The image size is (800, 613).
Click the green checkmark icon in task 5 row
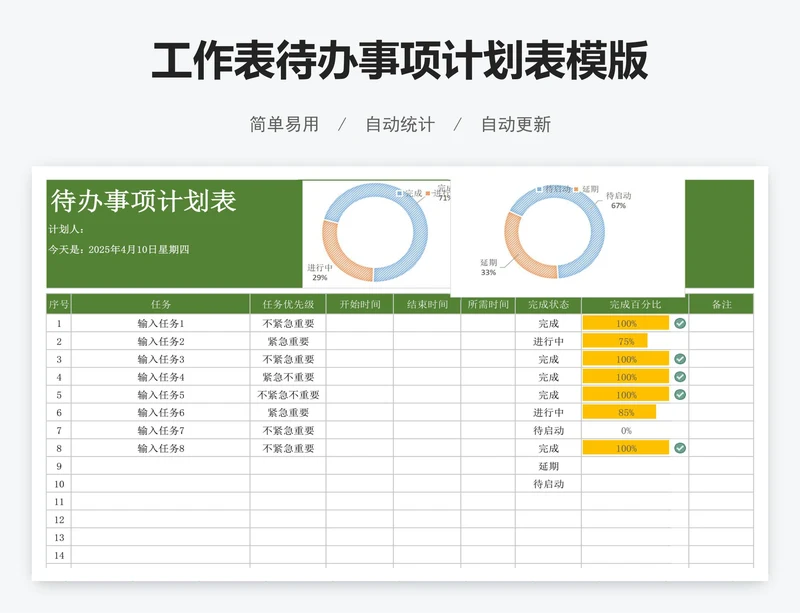680,395
